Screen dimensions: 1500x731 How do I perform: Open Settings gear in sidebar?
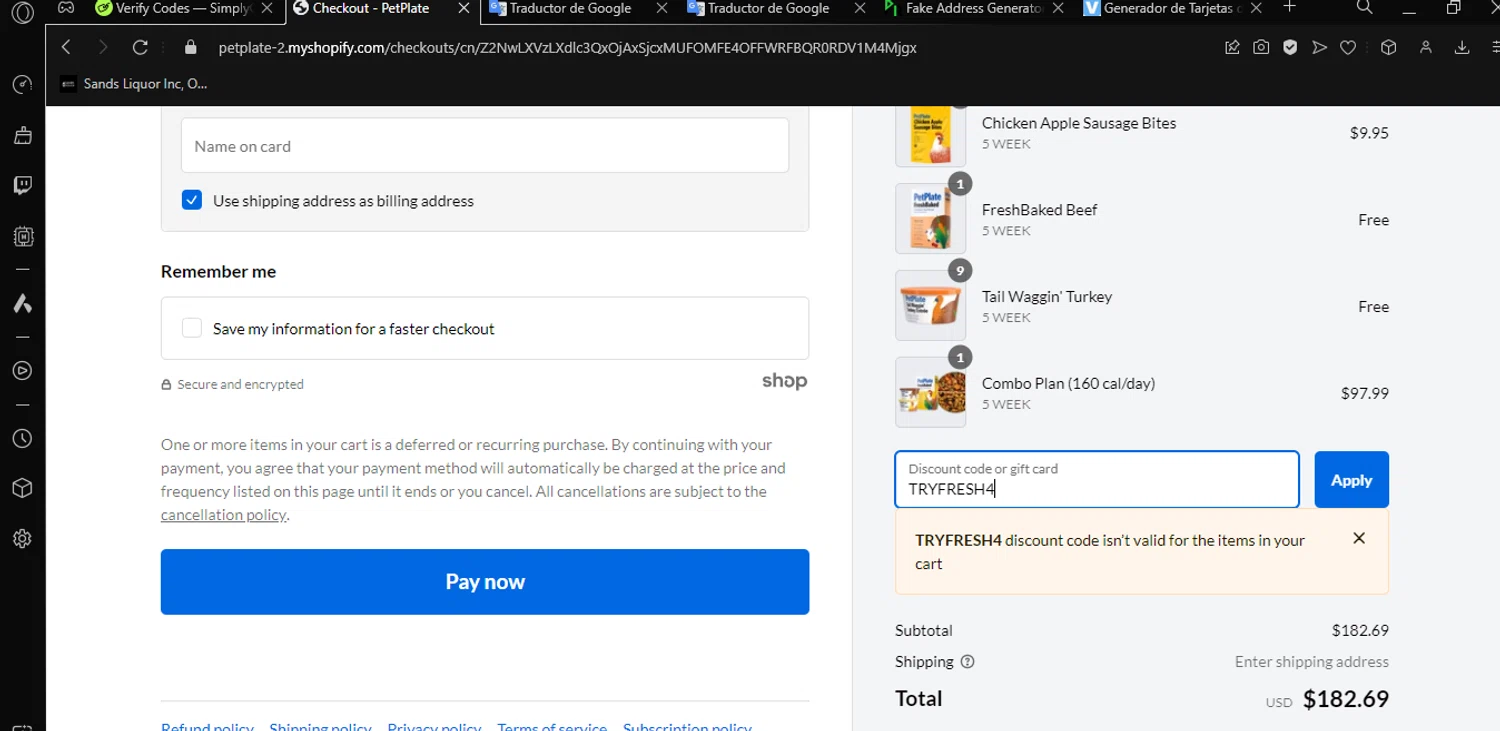pyautogui.click(x=22, y=539)
